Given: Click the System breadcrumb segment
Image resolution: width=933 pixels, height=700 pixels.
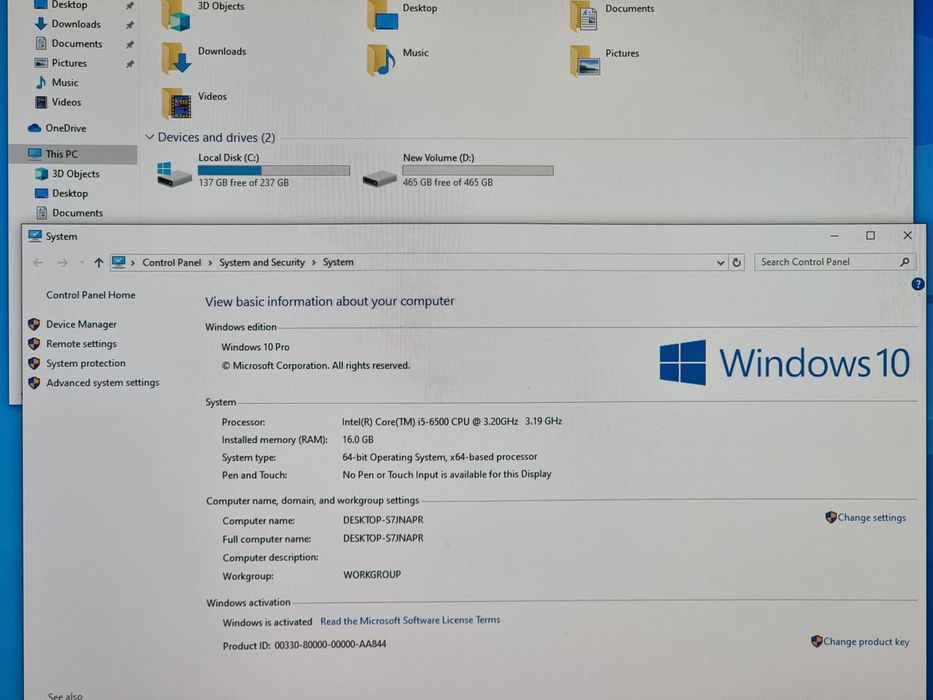Looking at the screenshot, I should (338, 262).
